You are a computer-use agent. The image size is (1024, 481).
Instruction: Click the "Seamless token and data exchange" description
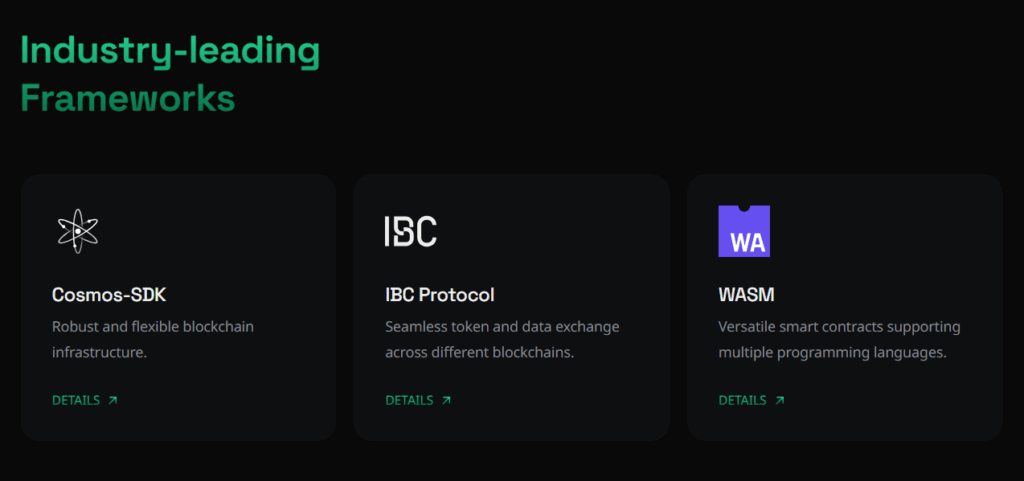point(502,327)
